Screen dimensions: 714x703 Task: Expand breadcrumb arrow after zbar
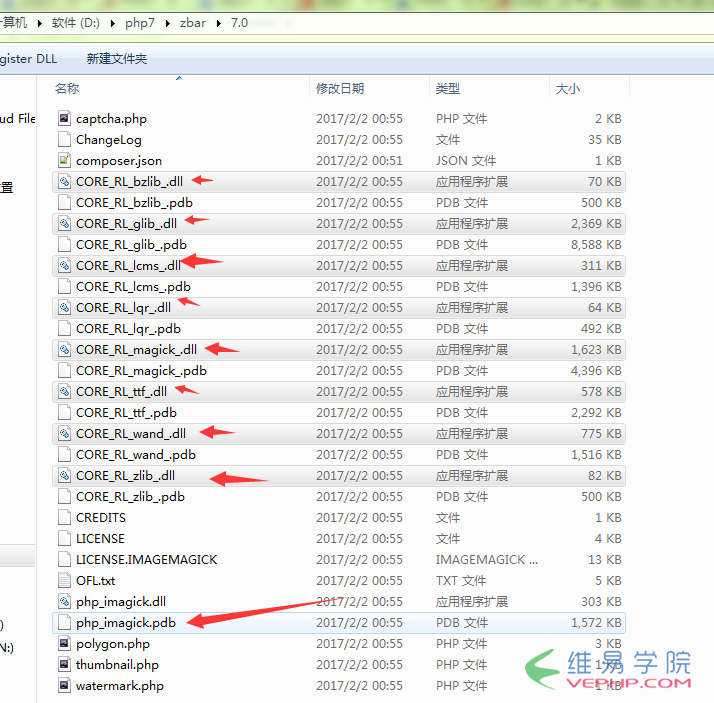[x=219, y=23]
